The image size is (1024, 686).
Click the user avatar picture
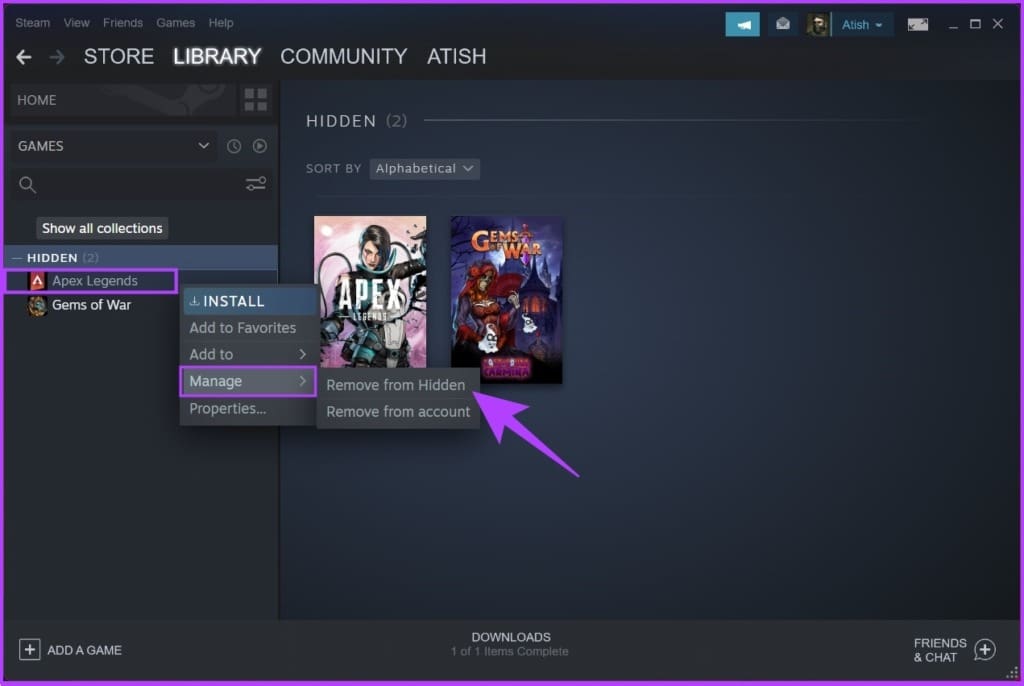point(817,25)
